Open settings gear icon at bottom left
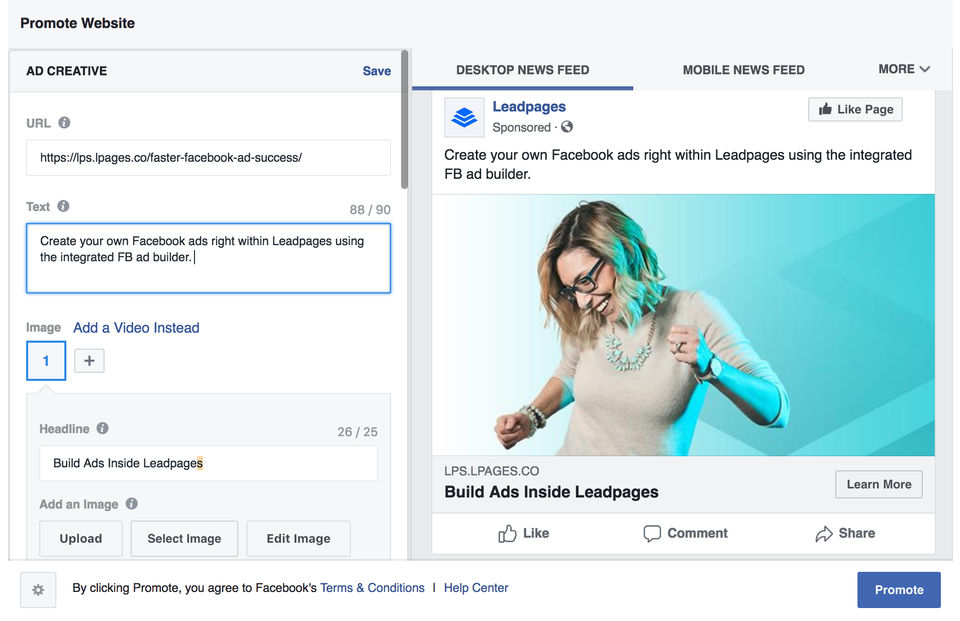960x621 pixels. [38, 590]
